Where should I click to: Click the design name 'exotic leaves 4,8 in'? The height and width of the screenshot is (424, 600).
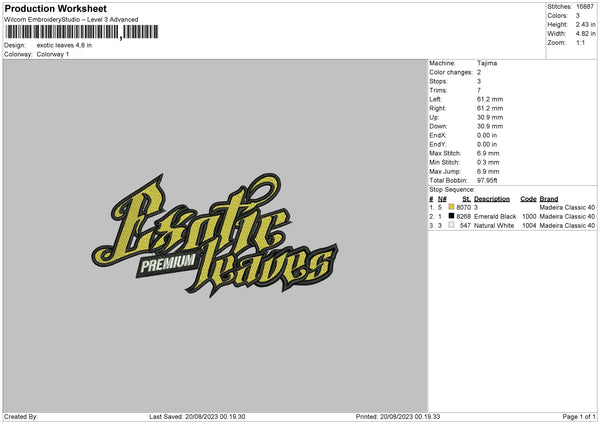point(64,45)
